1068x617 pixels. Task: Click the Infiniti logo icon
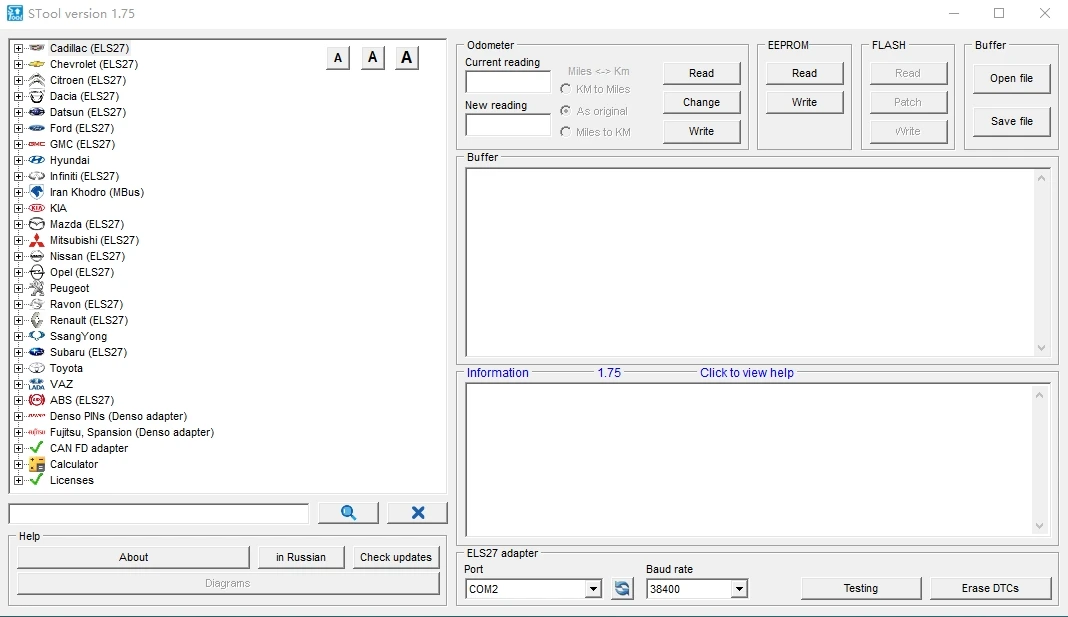(37, 176)
